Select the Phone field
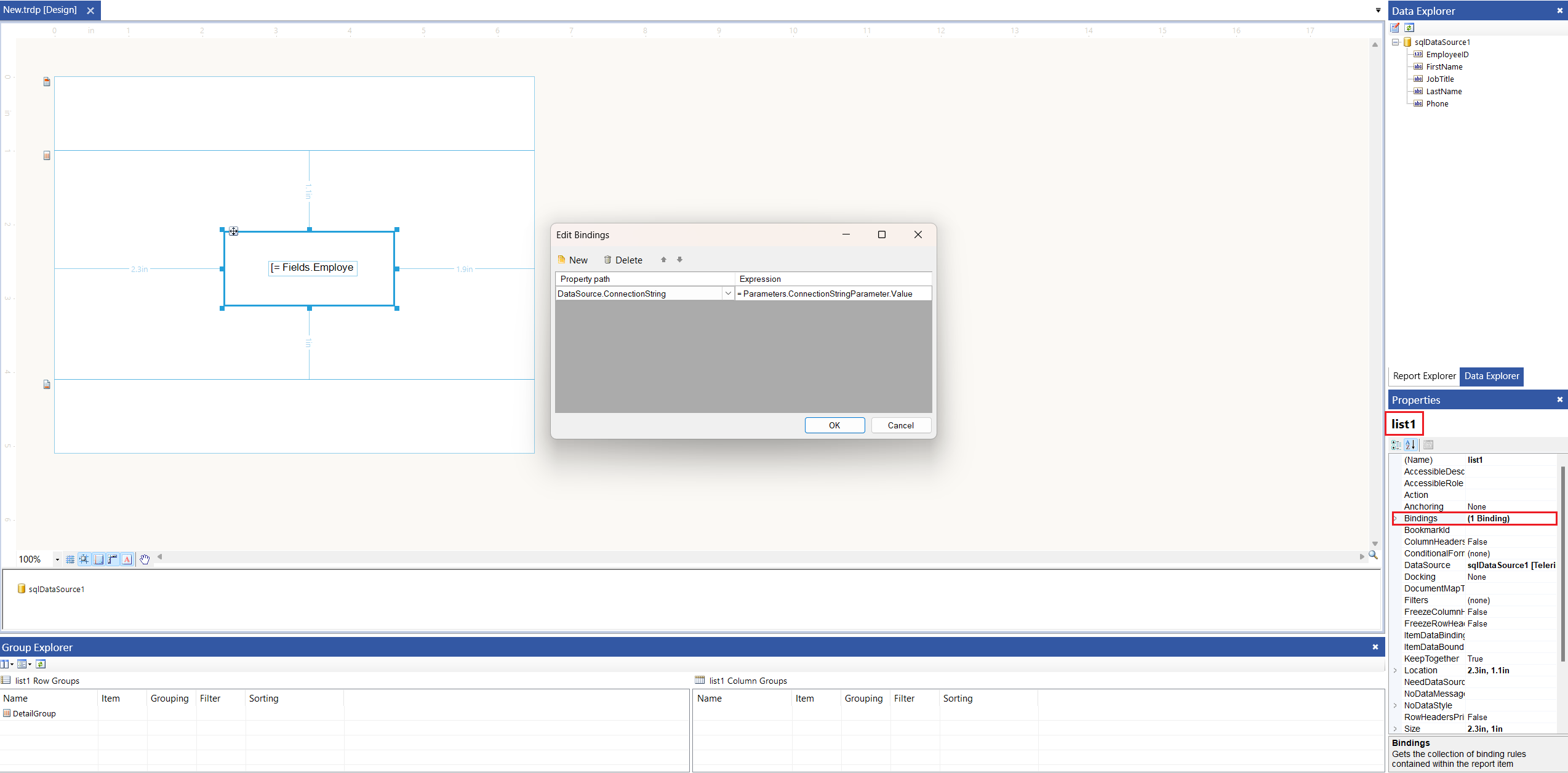 pos(1437,103)
